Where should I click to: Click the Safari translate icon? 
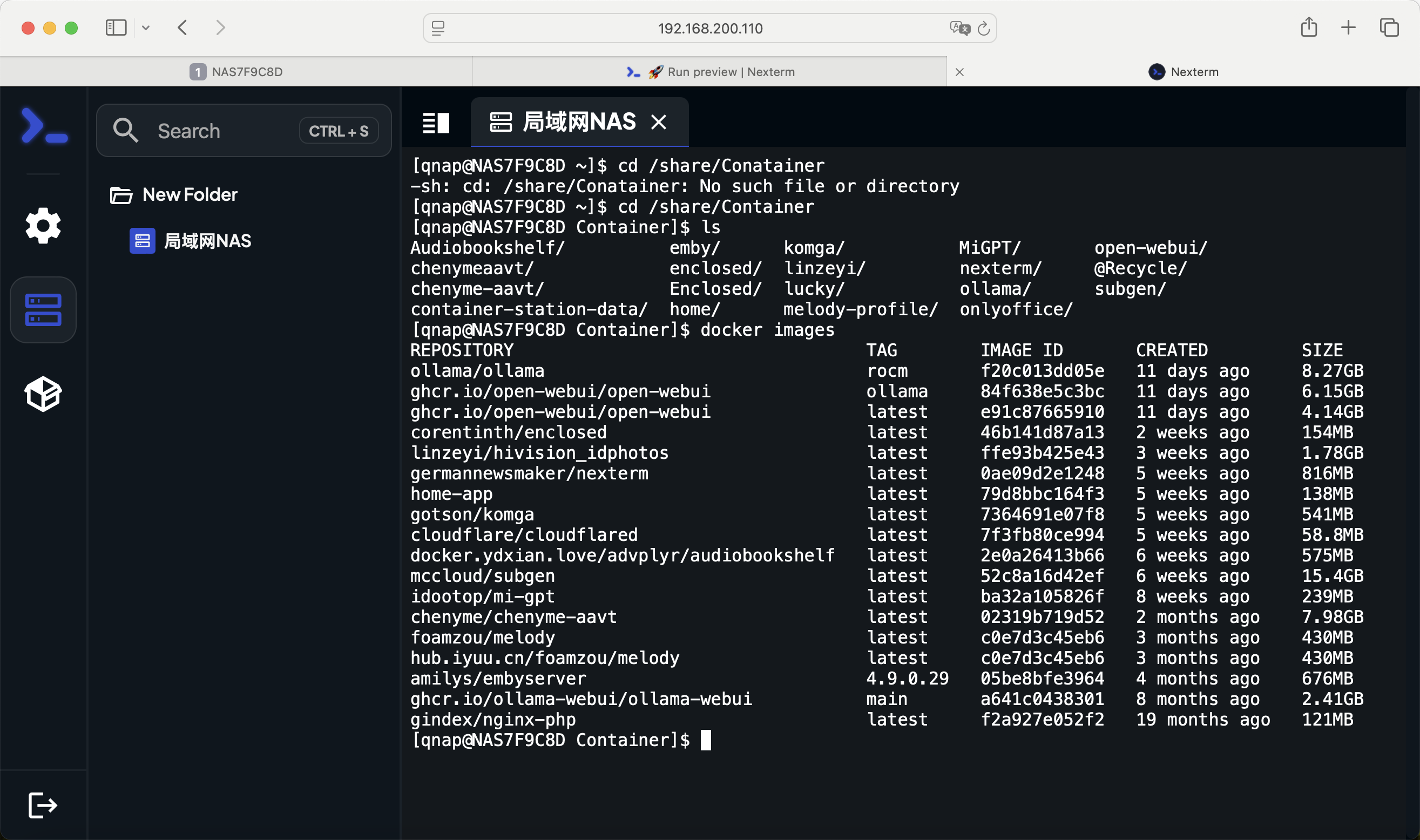(959, 28)
